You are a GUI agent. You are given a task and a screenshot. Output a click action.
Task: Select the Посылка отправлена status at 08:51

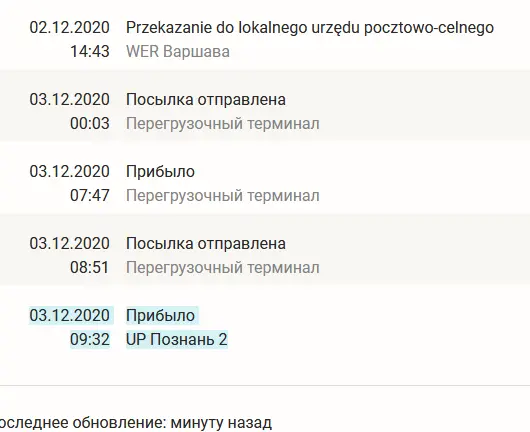click(x=206, y=244)
